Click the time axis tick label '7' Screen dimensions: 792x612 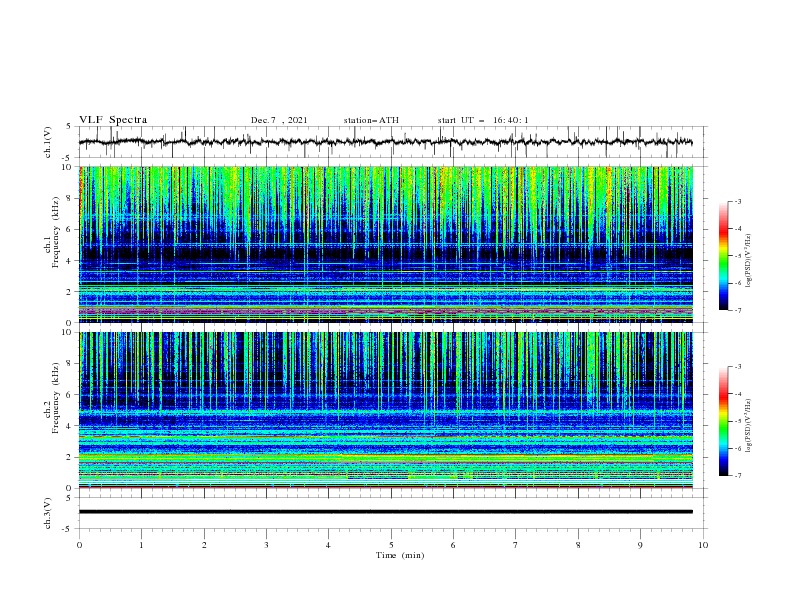pyautogui.click(x=516, y=545)
